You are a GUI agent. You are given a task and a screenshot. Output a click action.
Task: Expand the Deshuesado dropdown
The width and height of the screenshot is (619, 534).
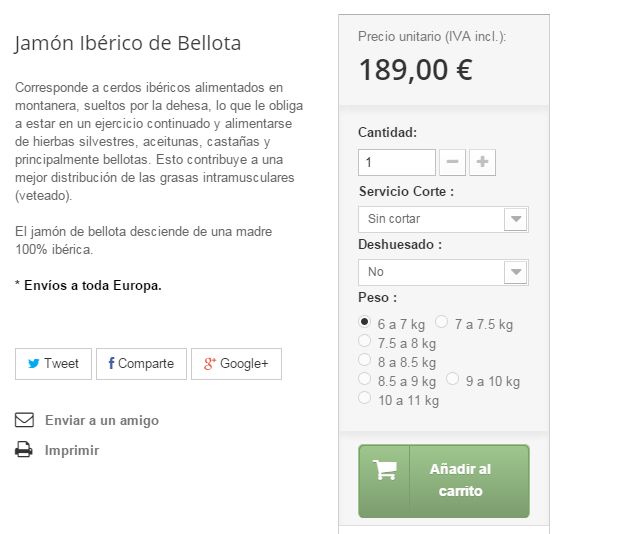coord(443,272)
